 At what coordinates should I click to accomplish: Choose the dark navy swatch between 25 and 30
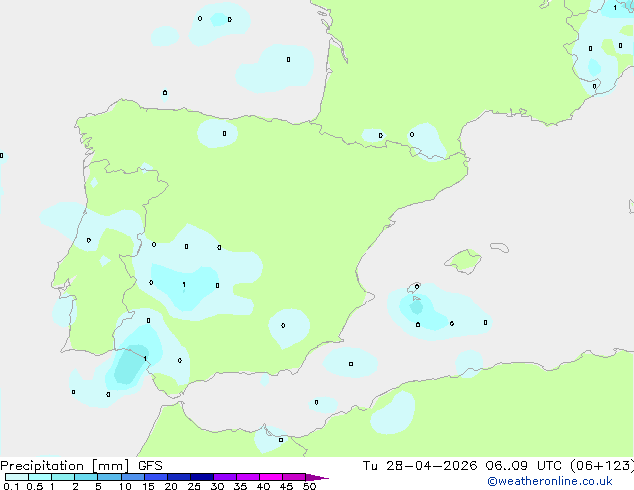202,477
